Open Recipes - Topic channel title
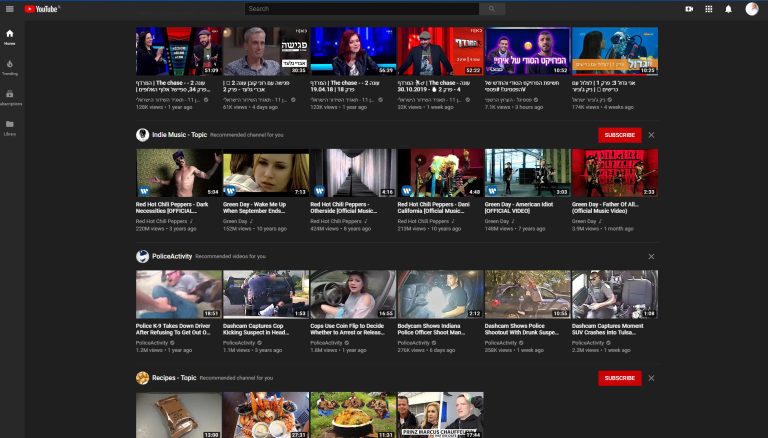The width and height of the screenshot is (768, 438). click(174, 378)
